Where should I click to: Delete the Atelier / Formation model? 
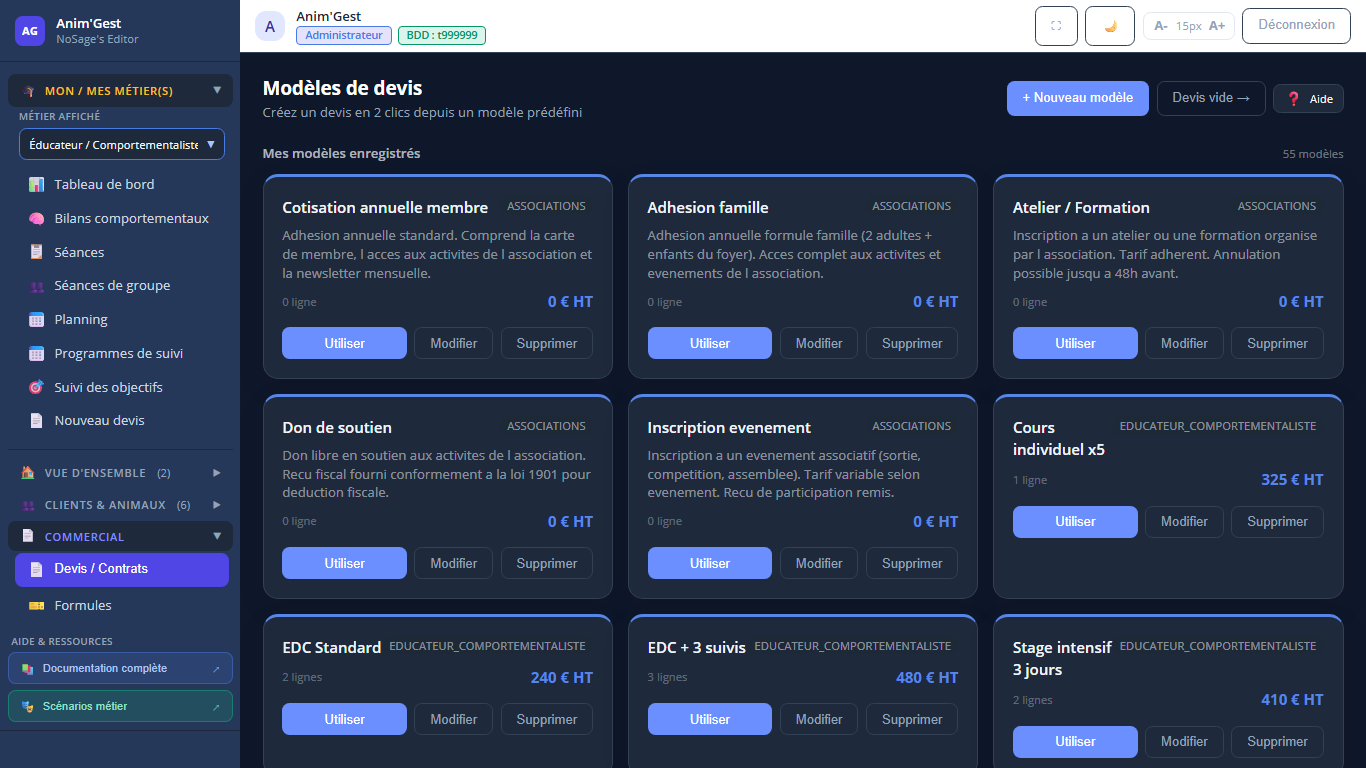coord(1277,343)
